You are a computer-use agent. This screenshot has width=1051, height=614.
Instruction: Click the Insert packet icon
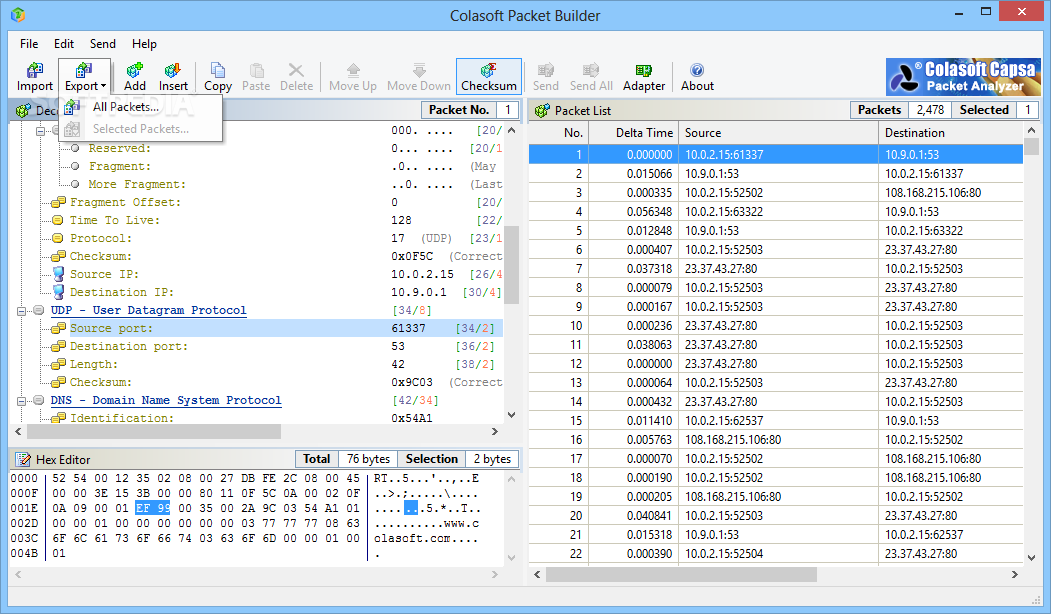click(x=173, y=77)
